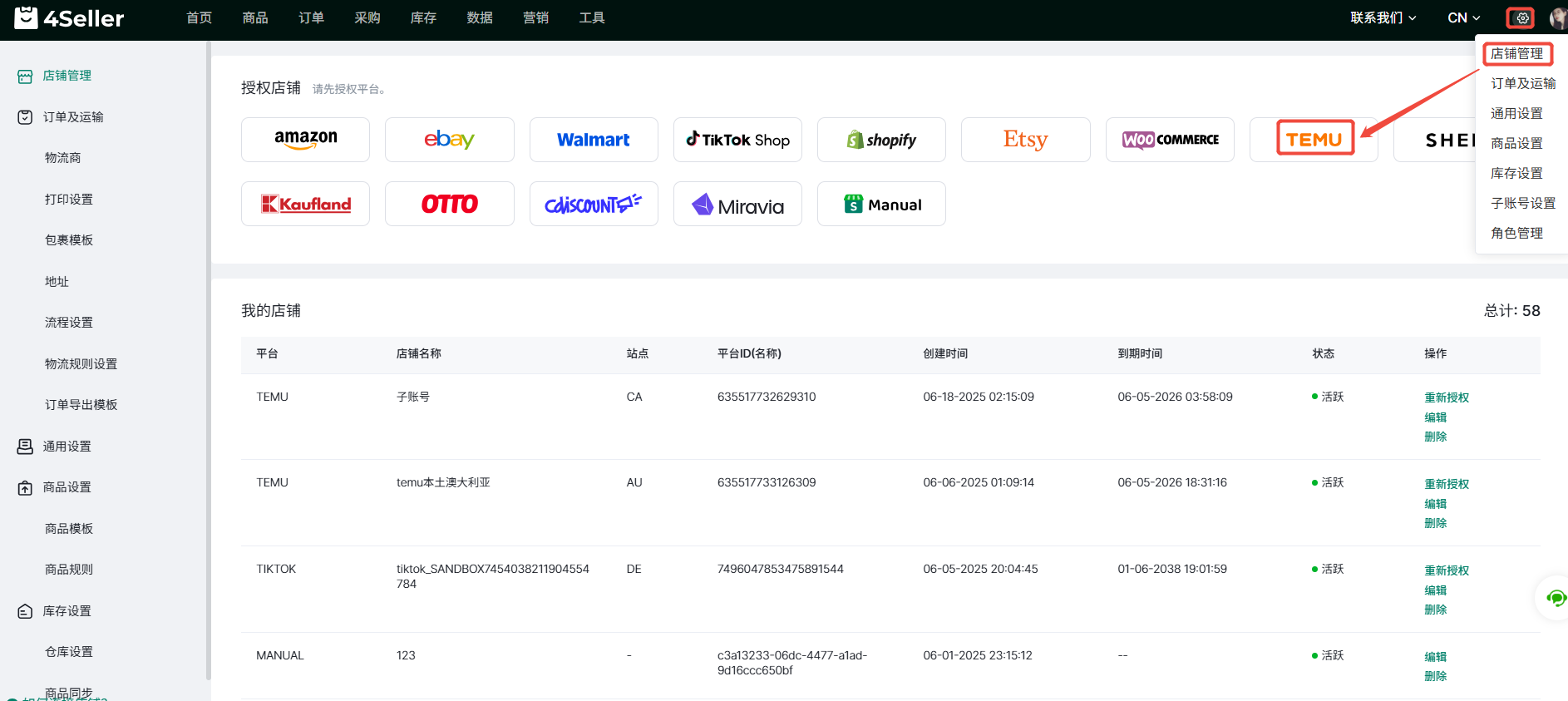This screenshot has width=1568, height=701.
Task: Open the 商品 top menu
Action: click(255, 17)
